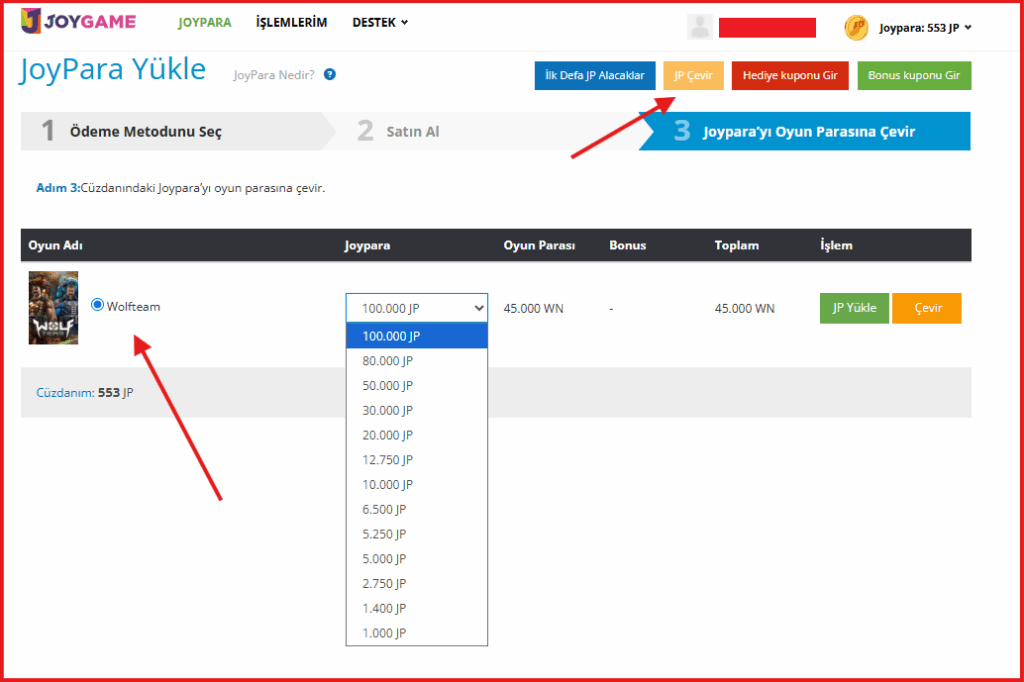Choose 12.750 JP from the list
1024x682 pixels.
point(417,460)
